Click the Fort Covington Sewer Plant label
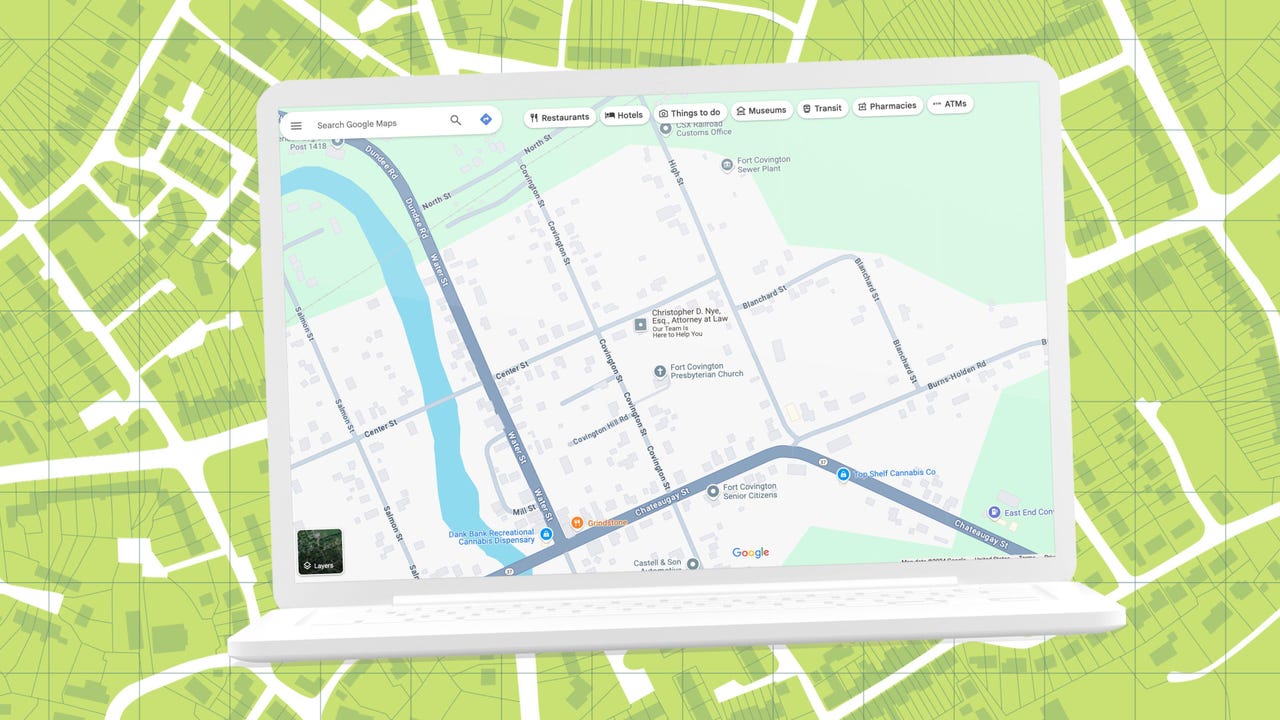This screenshot has width=1280, height=720. pos(764,164)
